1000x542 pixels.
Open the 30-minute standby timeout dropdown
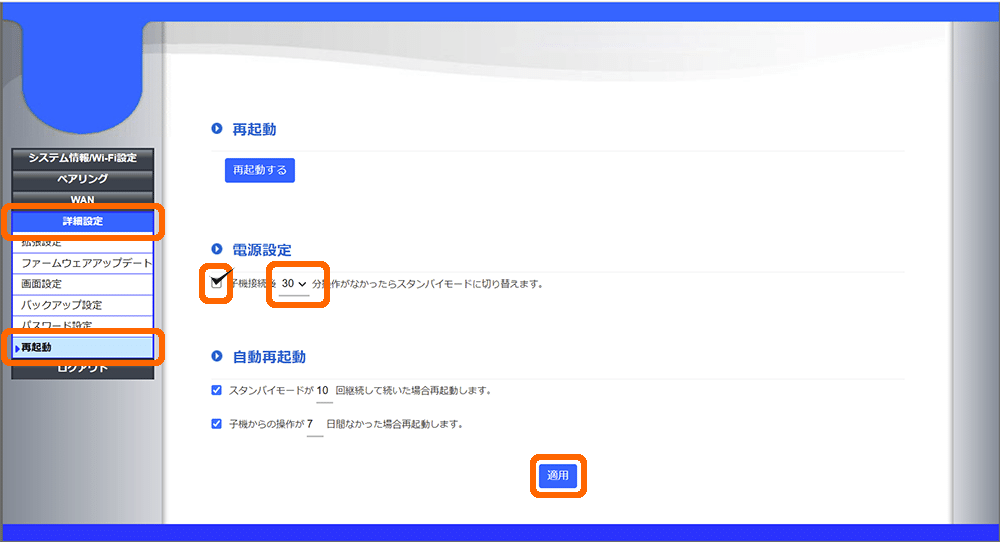coord(294,285)
